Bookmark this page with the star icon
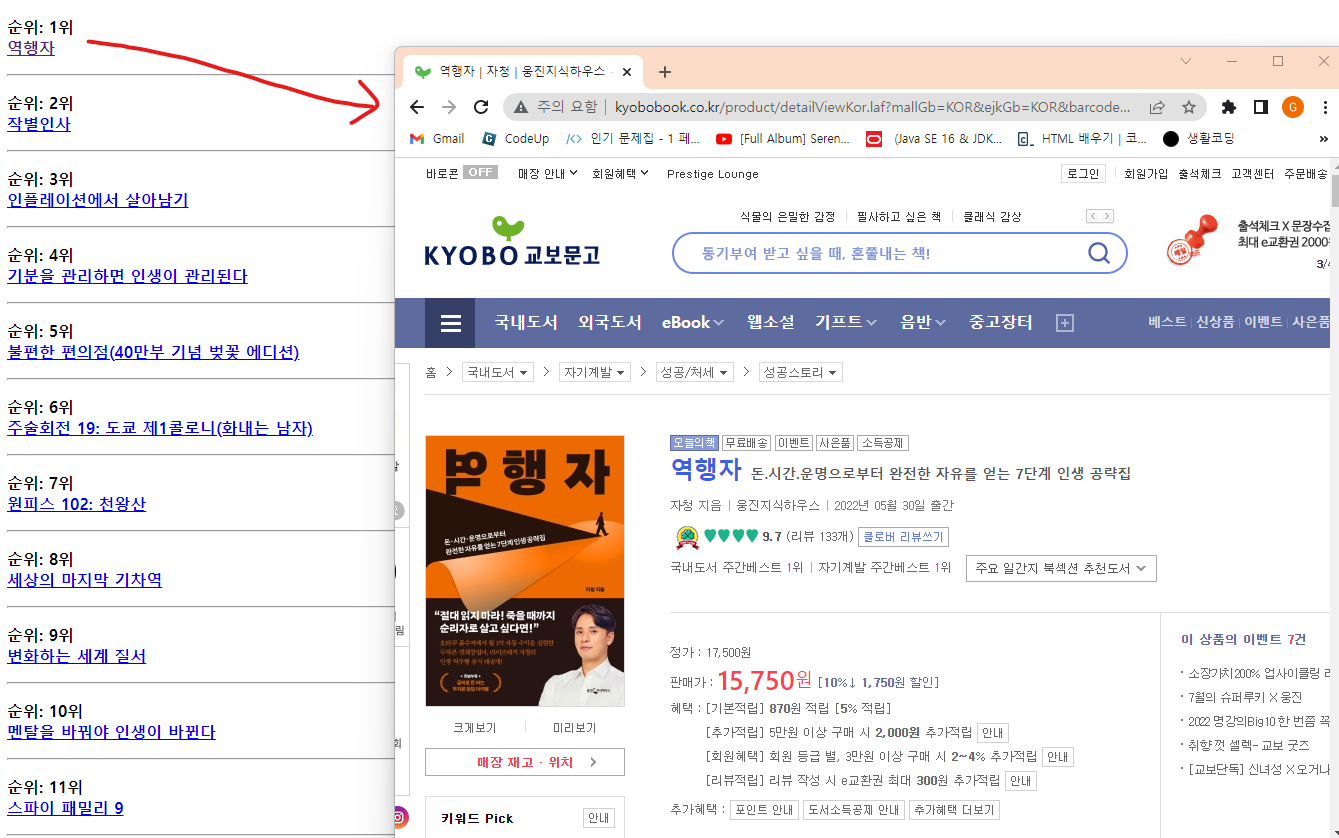The height and width of the screenshot is (838, 1339). [x=1189, y=107]
